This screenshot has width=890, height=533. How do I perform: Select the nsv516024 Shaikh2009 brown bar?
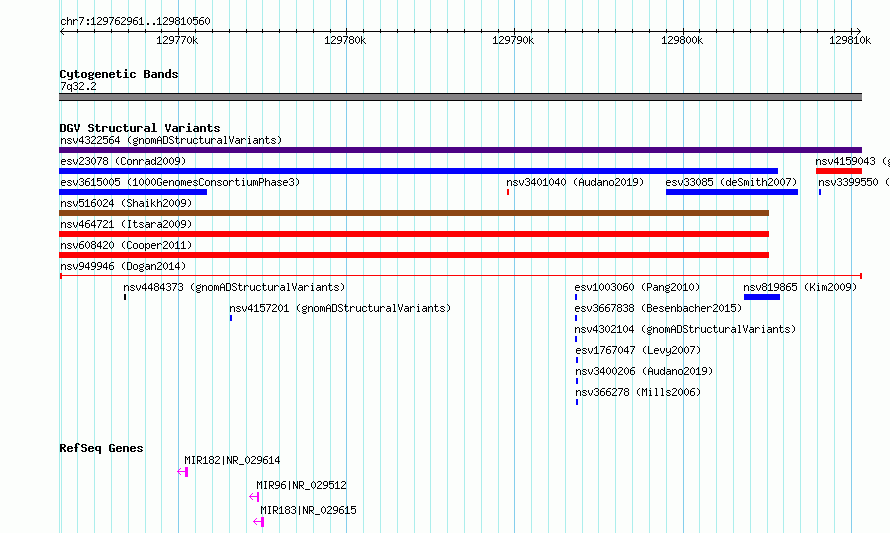414,213
